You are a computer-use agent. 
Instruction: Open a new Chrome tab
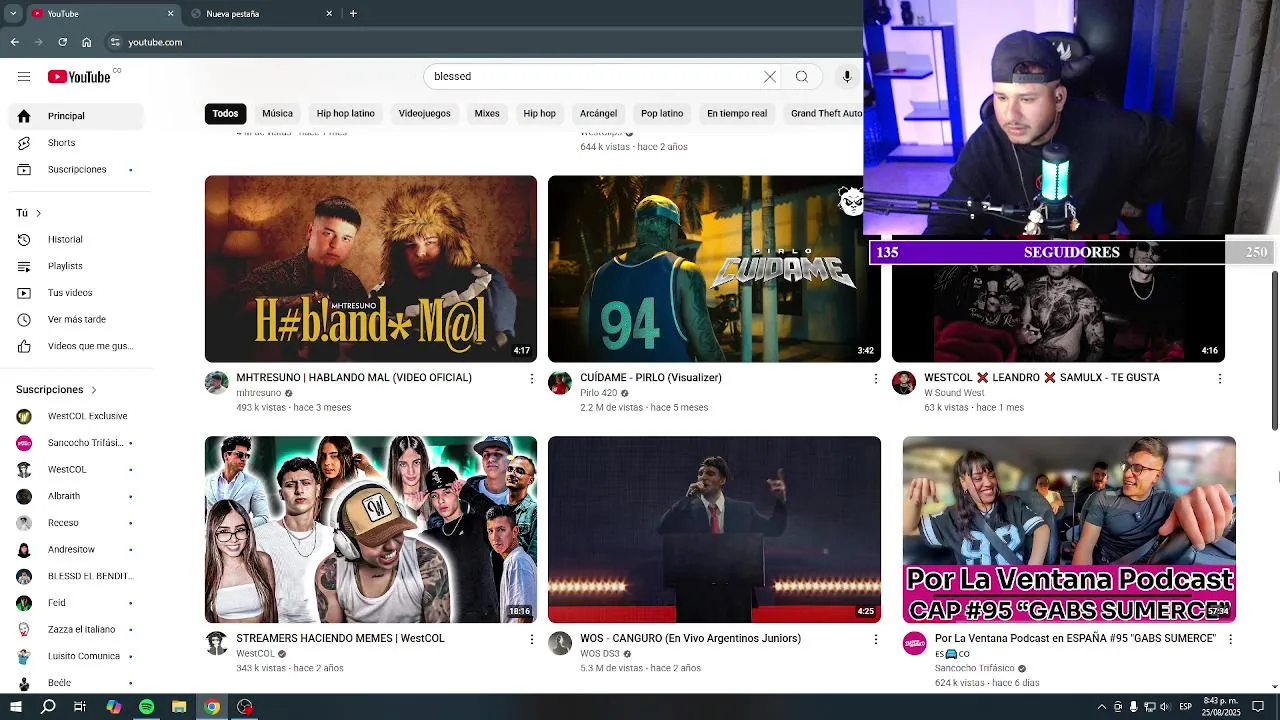tap(353, 14)
